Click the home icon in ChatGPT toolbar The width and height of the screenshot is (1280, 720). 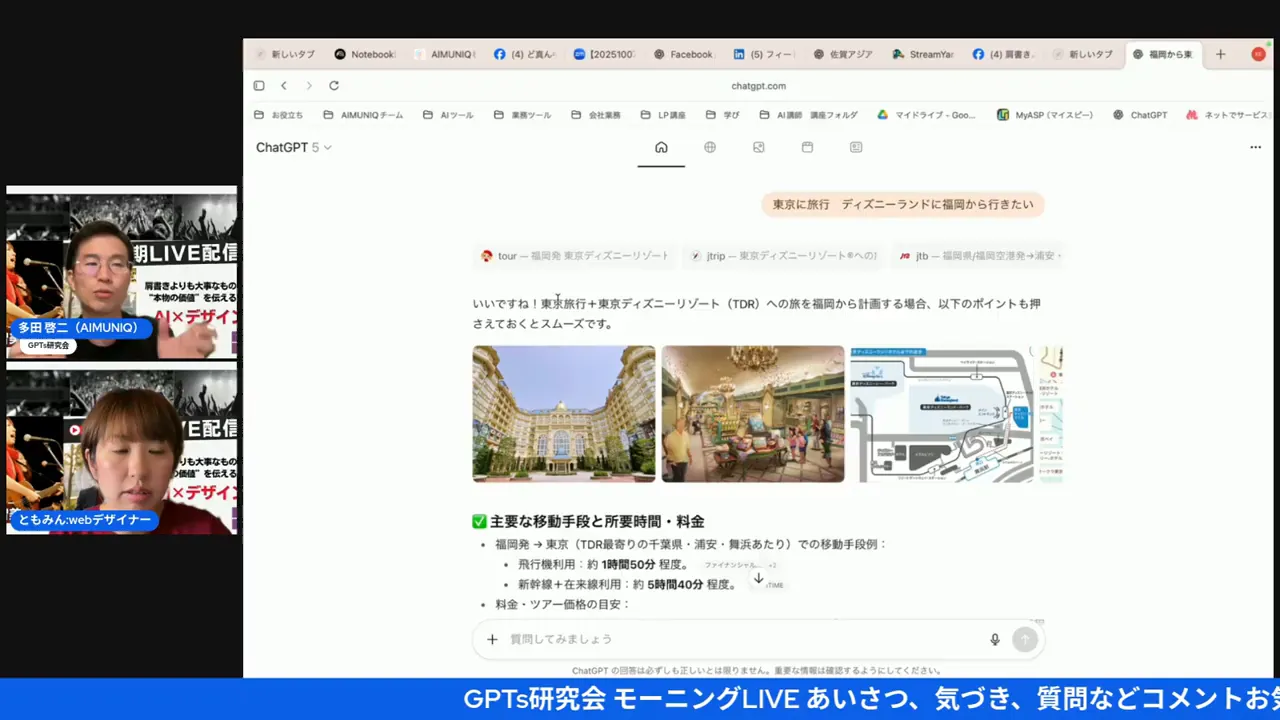(661, 147)
